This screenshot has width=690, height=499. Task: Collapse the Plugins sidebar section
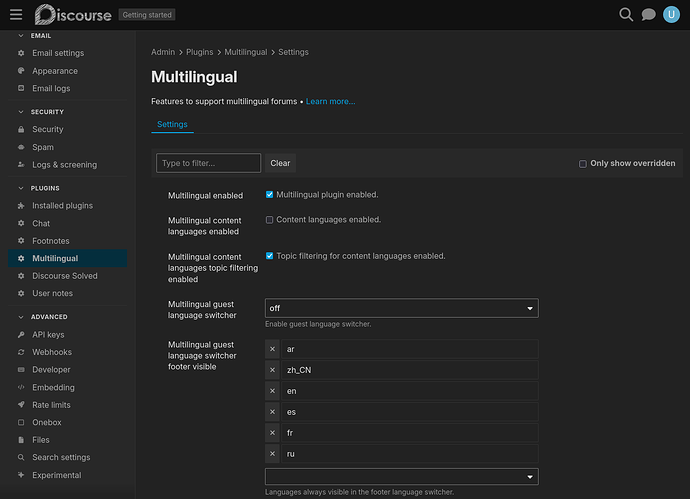[21, 188]
